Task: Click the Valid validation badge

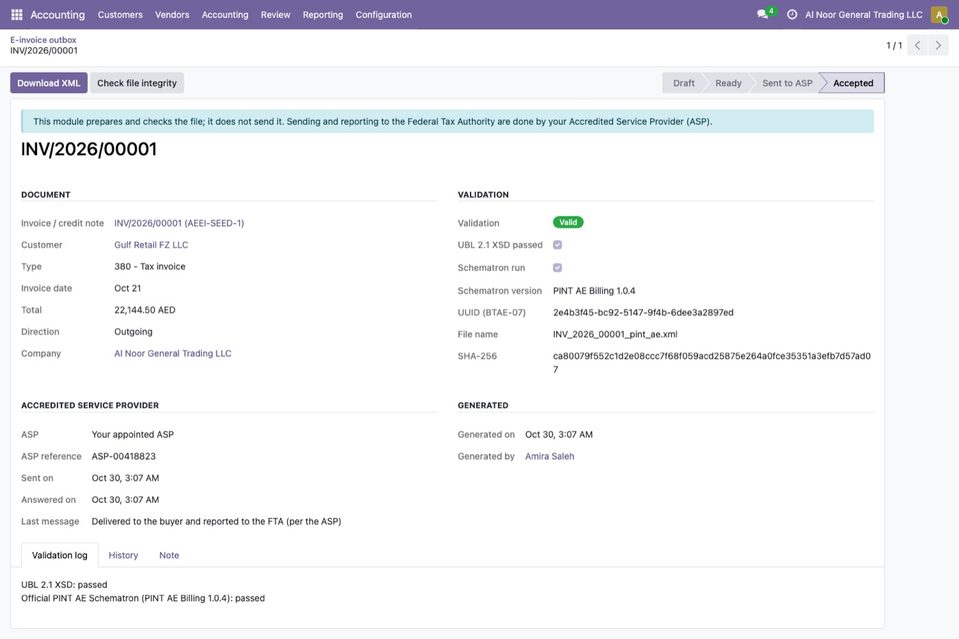Action: [568, 223]
